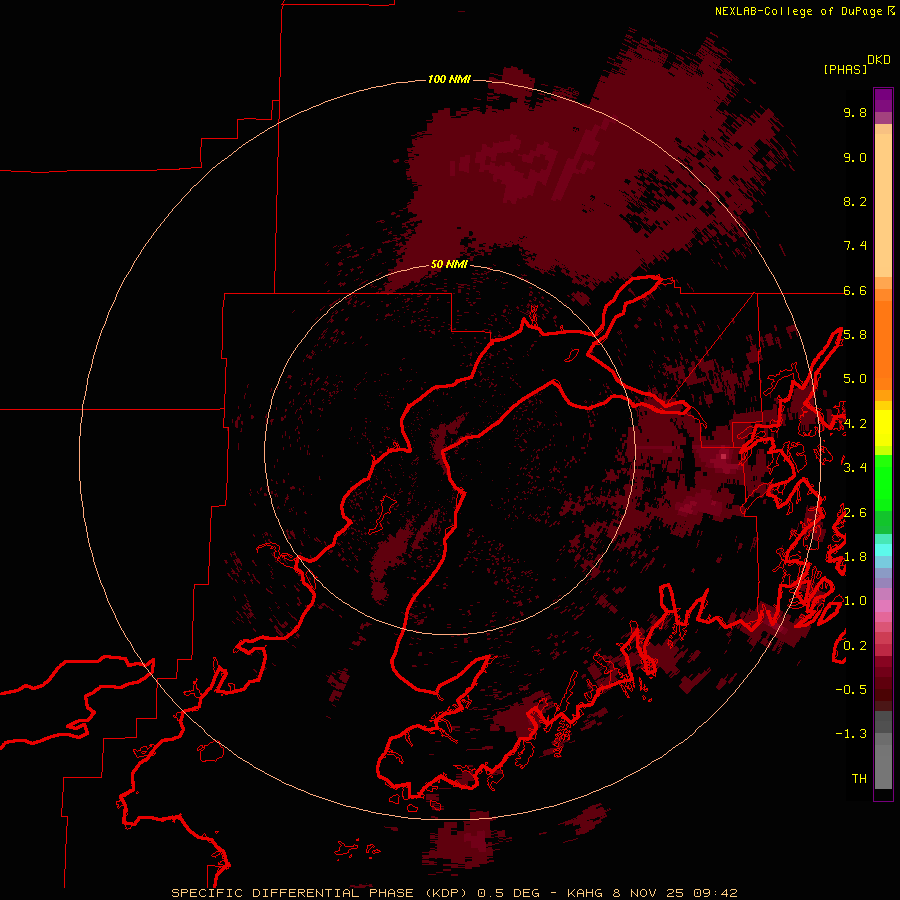
Task: Click the 5.8 scale value
Action: pos(855,335)
